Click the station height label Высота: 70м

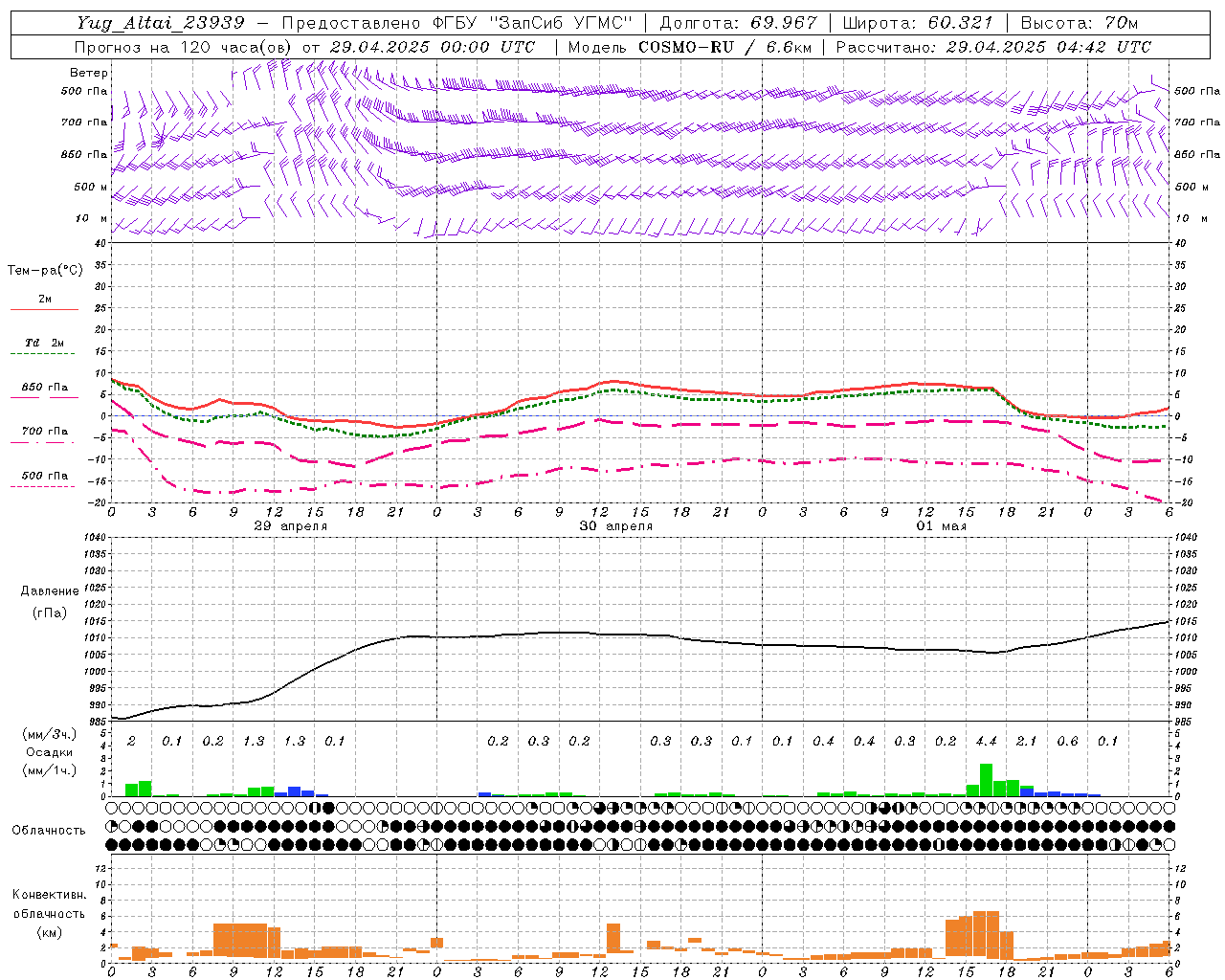coord(1079,22)
